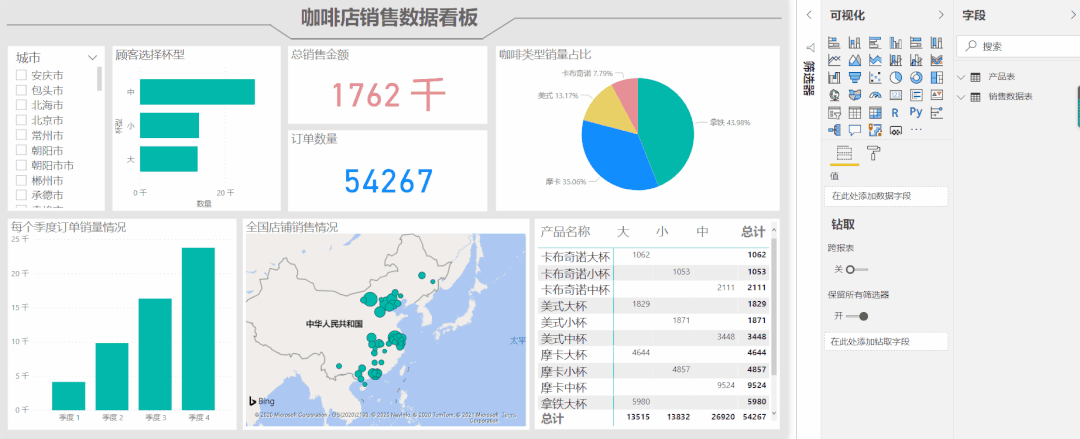Expand the 产品表 table fields

point(962,76)
